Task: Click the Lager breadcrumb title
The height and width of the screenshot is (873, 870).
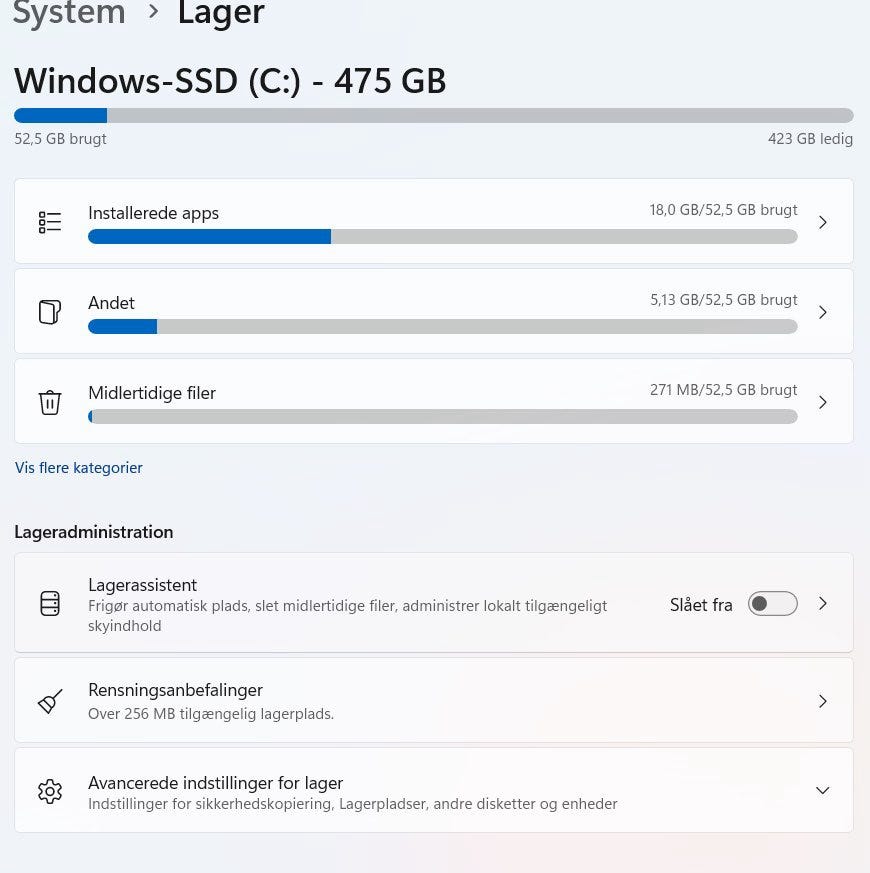Action: pos(221,14)
